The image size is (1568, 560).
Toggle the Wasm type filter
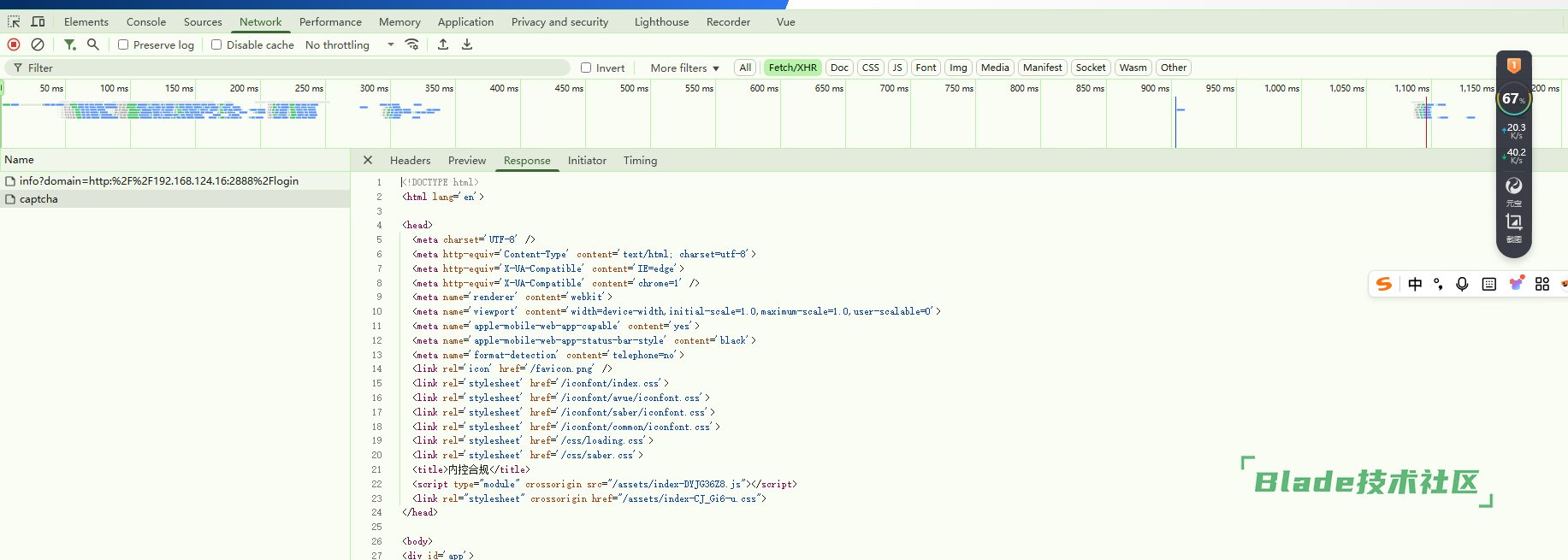[x=1133, y=68]
